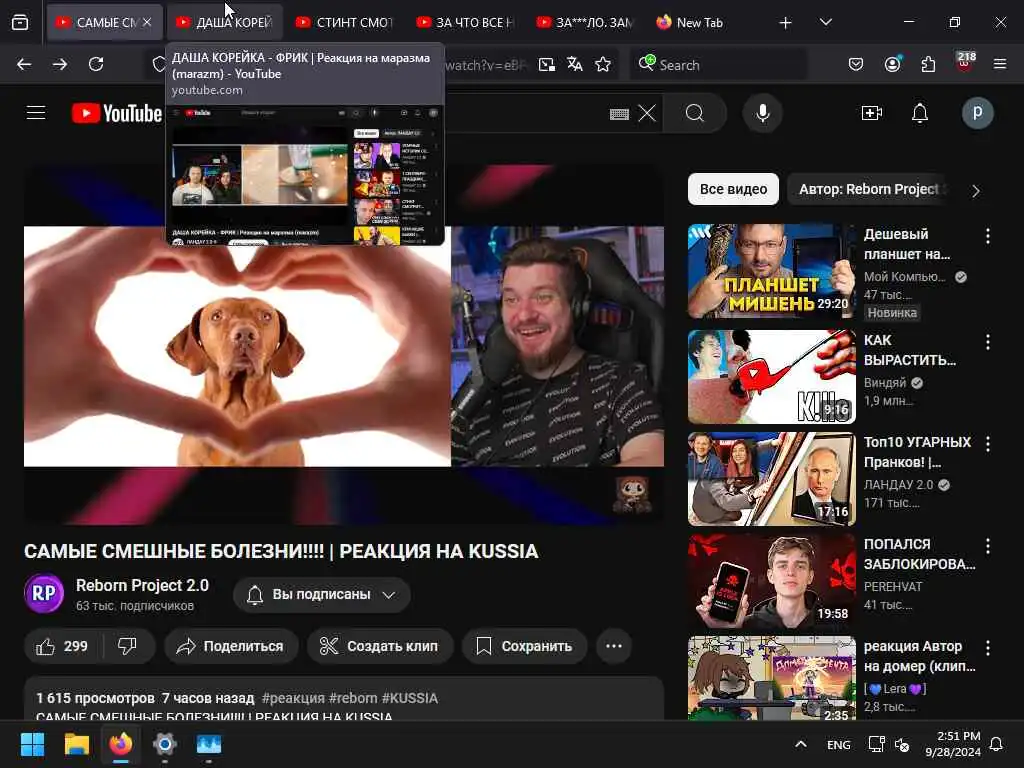The width and height of the screenshot is (1024, 768).
Task: Open picture-in-picture icon in address bar
Action: coord(547,64)
